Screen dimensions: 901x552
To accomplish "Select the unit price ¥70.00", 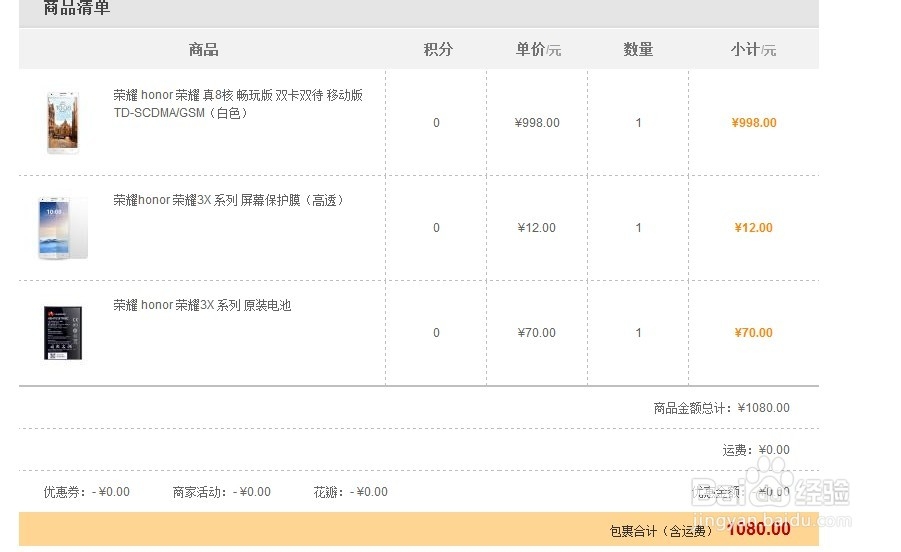I will (x=537, y=333).
